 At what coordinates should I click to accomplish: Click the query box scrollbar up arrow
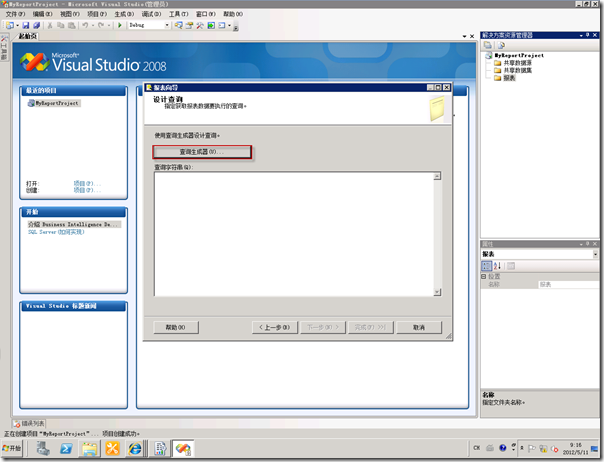[x=437, y=176]
